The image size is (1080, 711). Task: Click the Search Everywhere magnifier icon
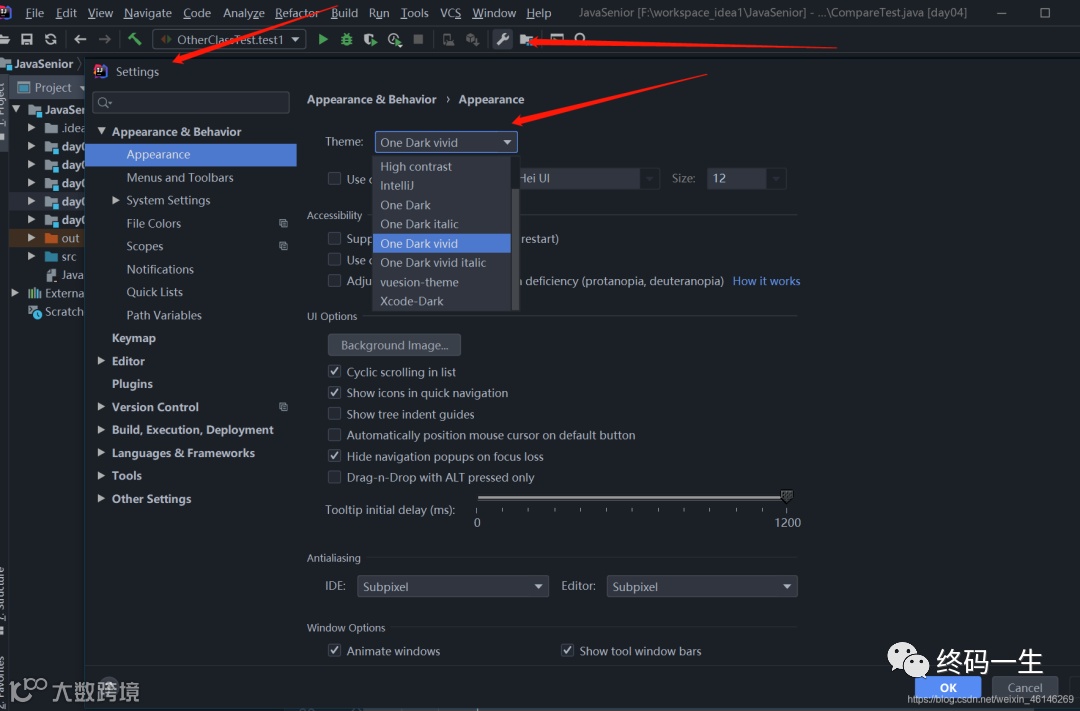(581, 39)
